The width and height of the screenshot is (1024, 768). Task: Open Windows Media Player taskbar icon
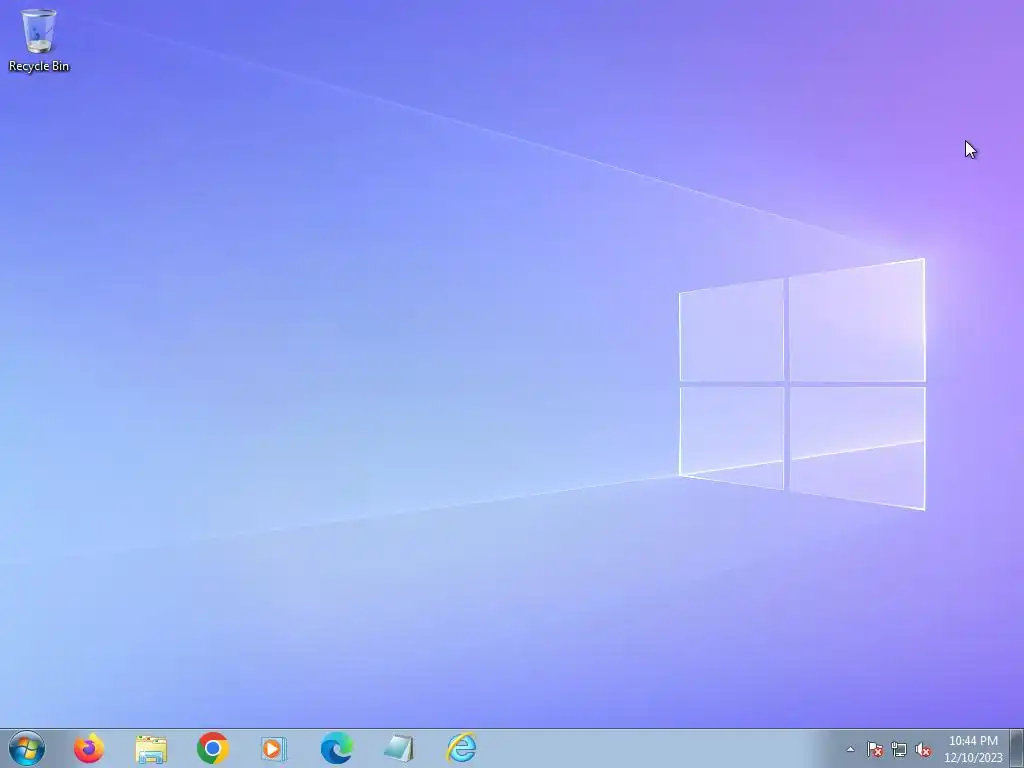click(x=274, y=749)
